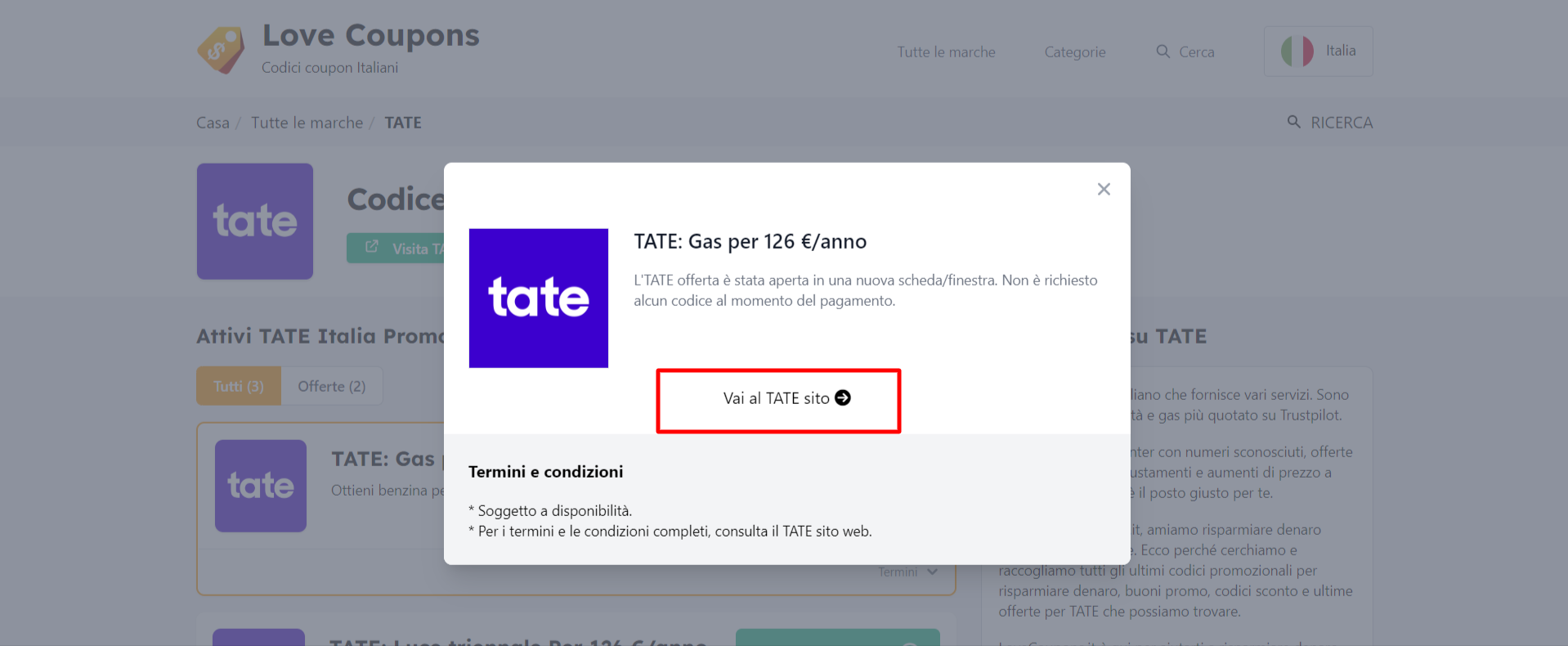This screenshot has height=646, width=1568.
Task: Go to Casa in the breadcrumb
Action: click(213, 123)
